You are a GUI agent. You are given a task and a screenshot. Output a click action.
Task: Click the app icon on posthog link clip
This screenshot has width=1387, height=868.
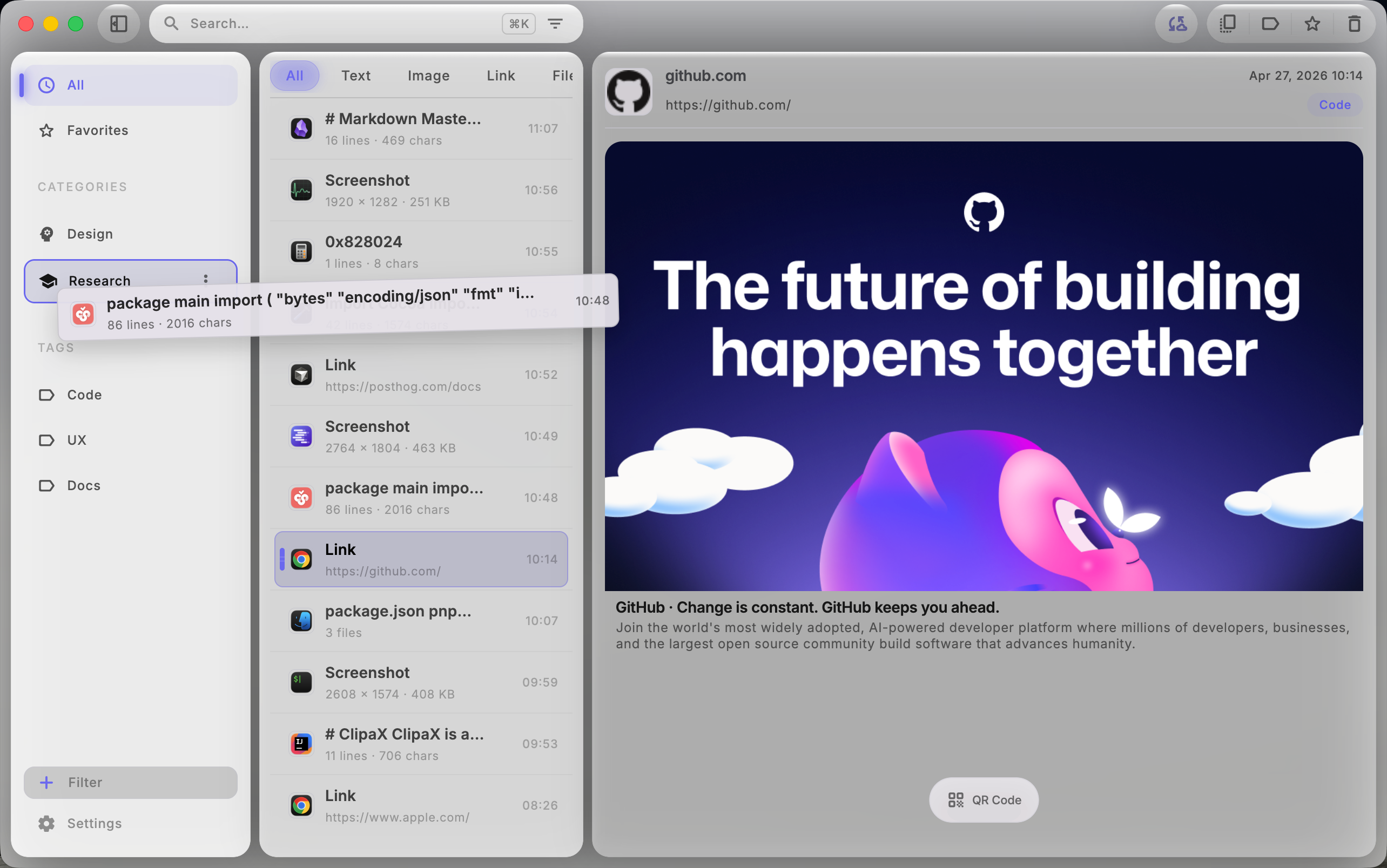(301, 375)
